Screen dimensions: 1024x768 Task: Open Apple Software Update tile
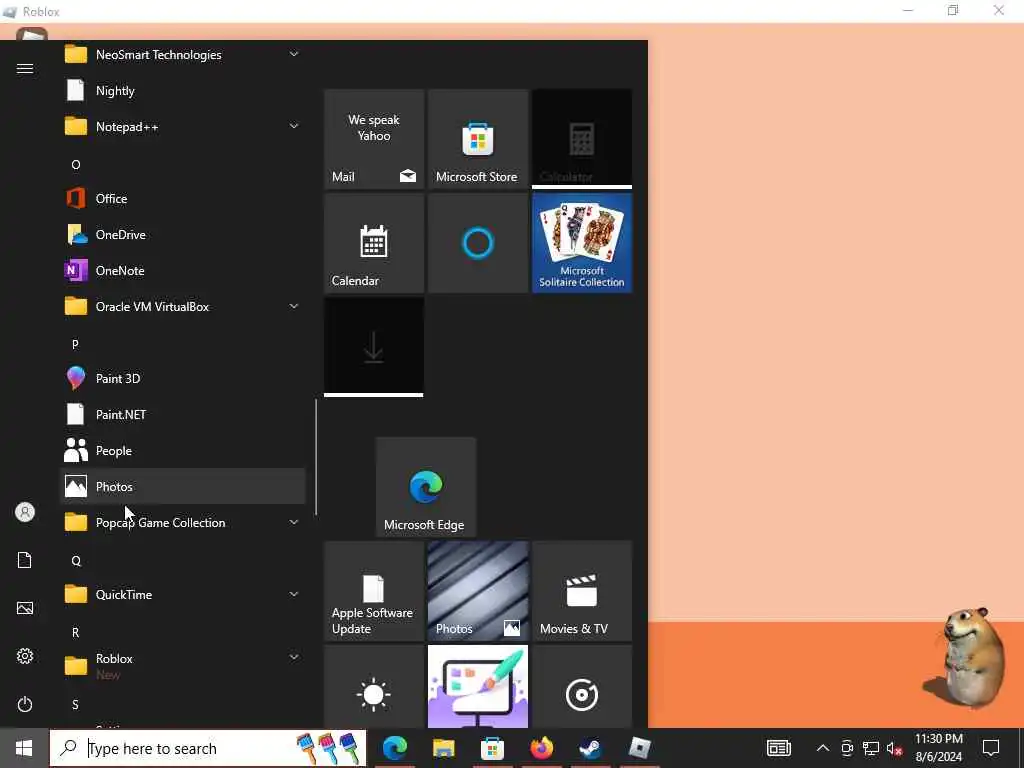pyautogui.click(x=374, y=591)
